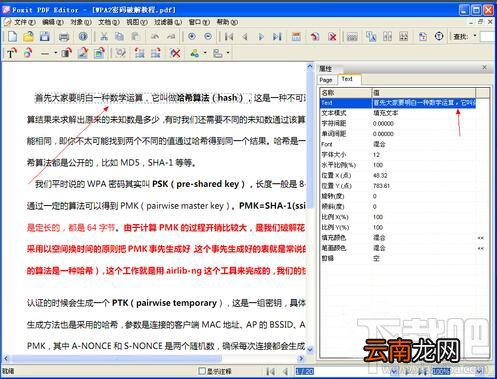Open the colored shapes tool dropdown arrow
This screenshot has height=379, width=497.
tap(205, 53)
